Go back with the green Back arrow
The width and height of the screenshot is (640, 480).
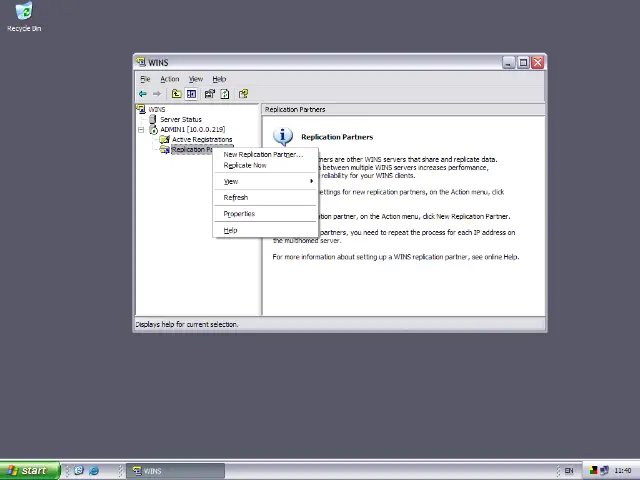tap(142, 94)
